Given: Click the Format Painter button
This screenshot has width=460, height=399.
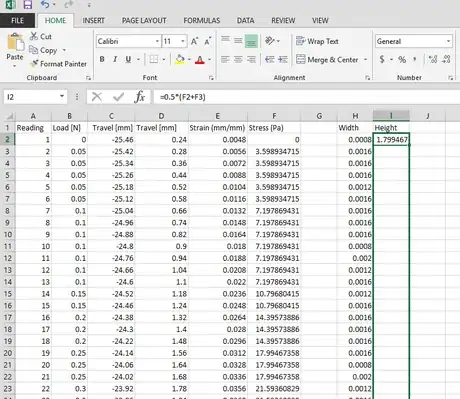Looking at the screenshot, I should click(58, 64).
